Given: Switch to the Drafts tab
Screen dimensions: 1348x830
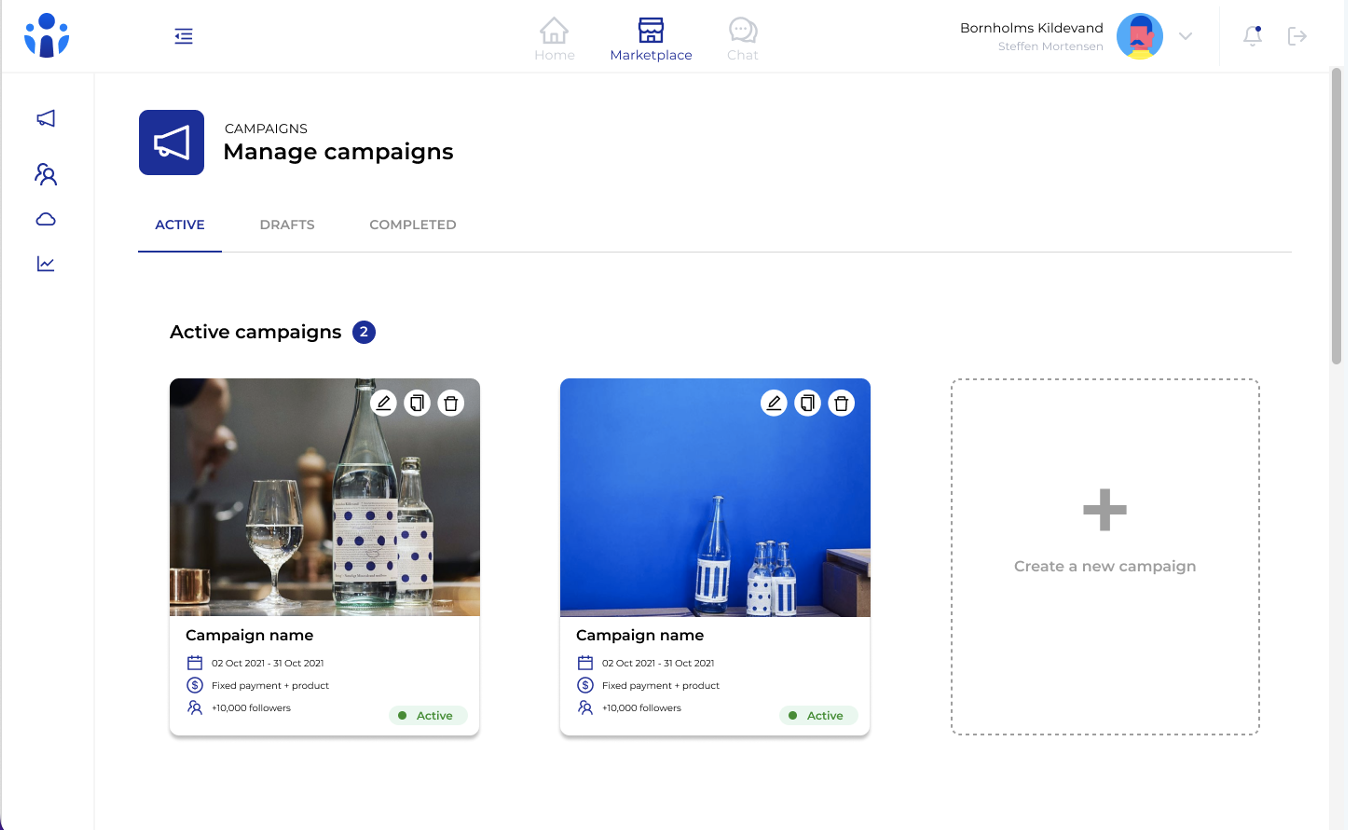Looking at the screenshot, I should pos(287,225).
